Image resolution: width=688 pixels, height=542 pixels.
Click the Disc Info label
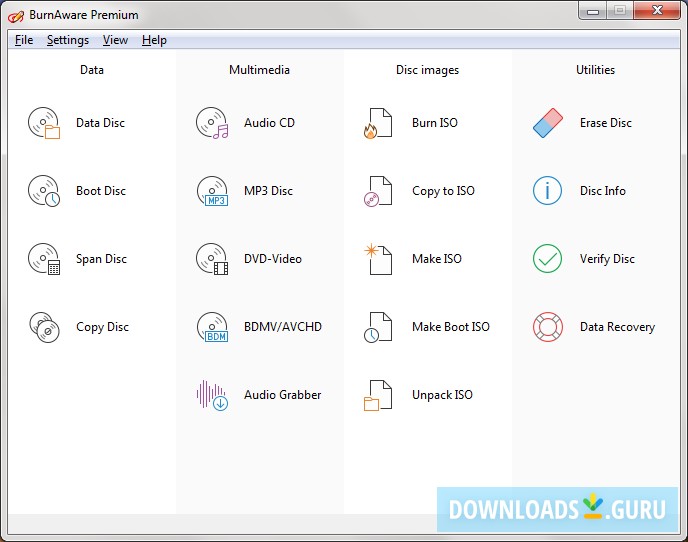coord(603,191)
